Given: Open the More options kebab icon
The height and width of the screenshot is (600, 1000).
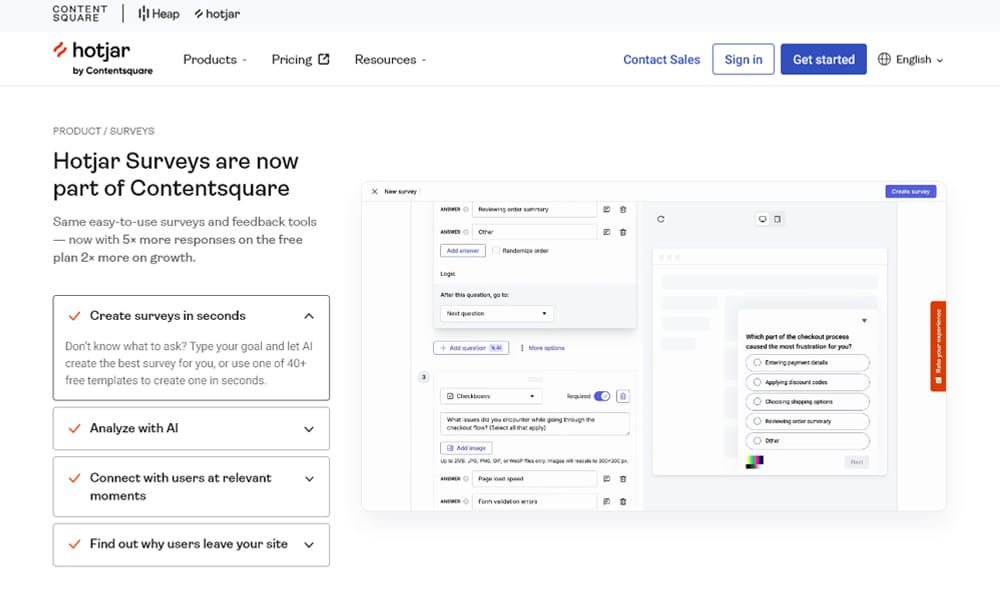Looking at the screenshot, I should click(x=521, y=348).
